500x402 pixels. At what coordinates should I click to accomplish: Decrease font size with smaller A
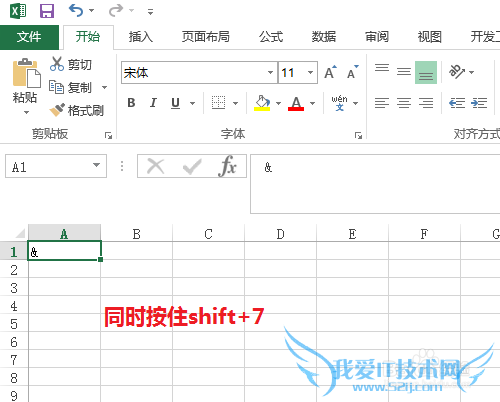point(353,72)
